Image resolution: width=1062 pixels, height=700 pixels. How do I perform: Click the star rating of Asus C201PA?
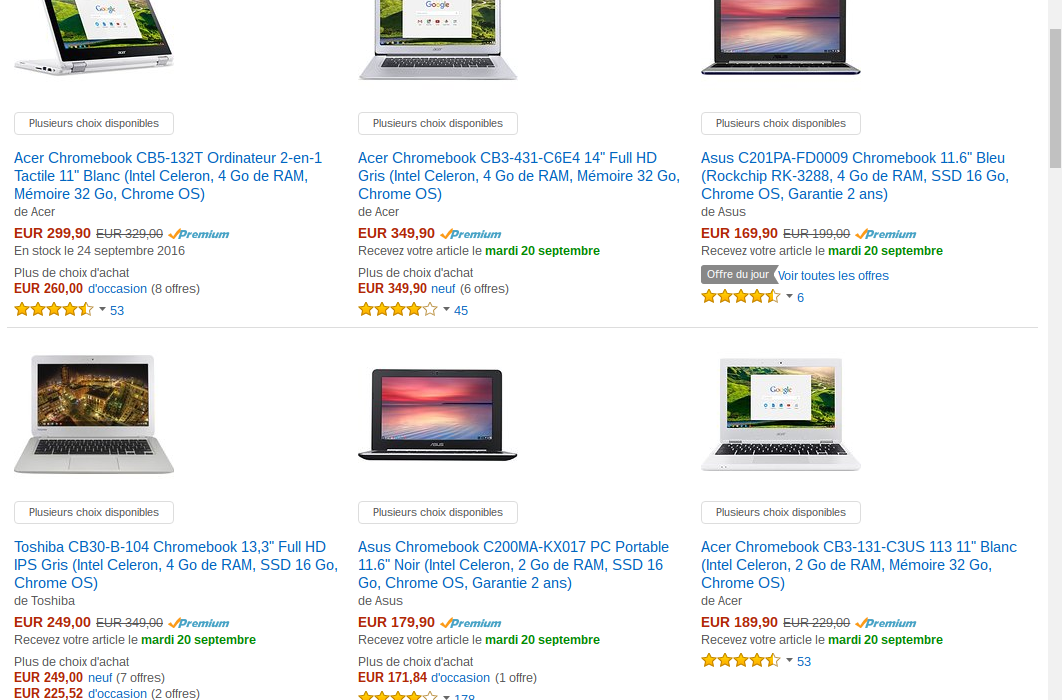click(740, 297)
